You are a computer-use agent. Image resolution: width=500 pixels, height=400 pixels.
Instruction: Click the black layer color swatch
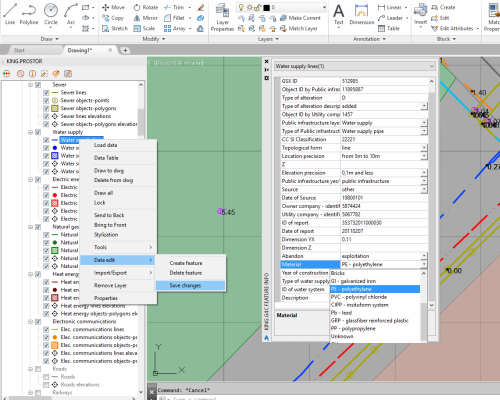click(266, 7)
